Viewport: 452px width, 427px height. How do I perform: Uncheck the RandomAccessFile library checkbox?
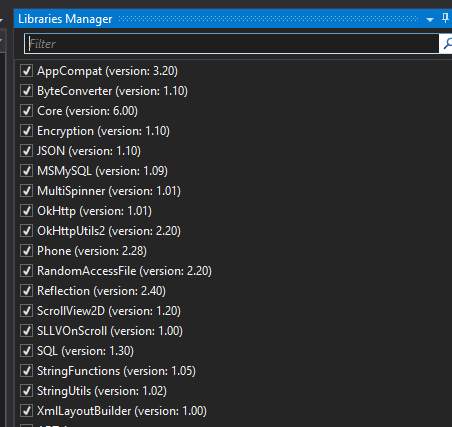(26, 271)
